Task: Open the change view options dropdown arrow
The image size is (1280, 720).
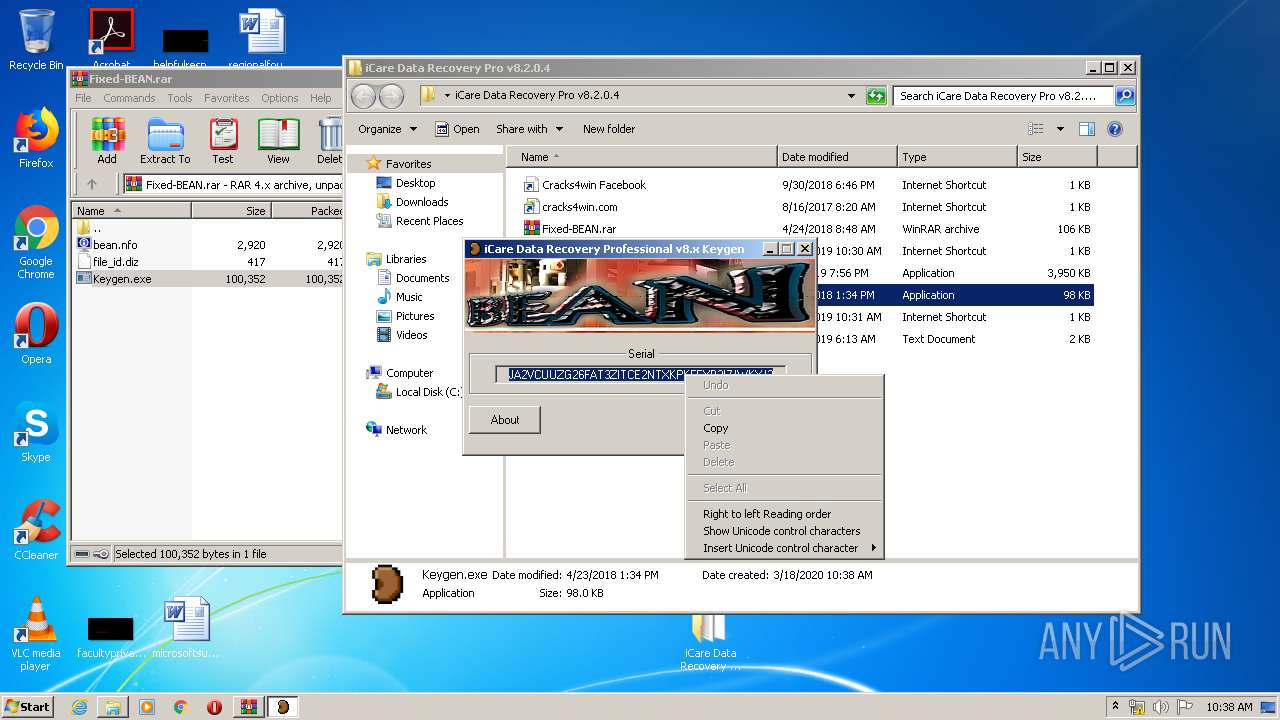Action: (1059, 129)
